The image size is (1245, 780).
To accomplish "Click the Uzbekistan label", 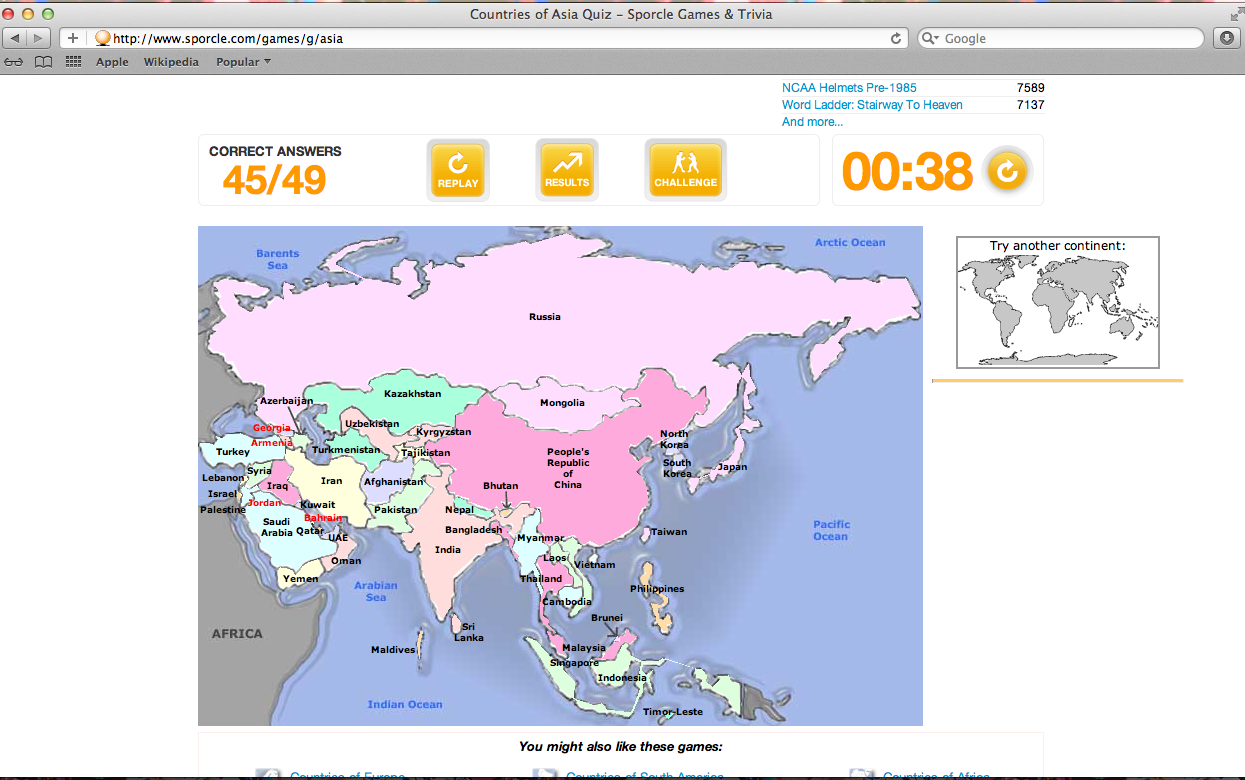I will pos(372,424).
